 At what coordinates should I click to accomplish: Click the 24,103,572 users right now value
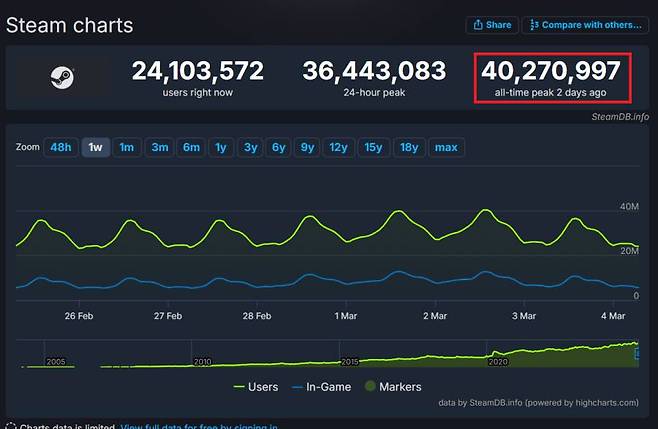198,71
